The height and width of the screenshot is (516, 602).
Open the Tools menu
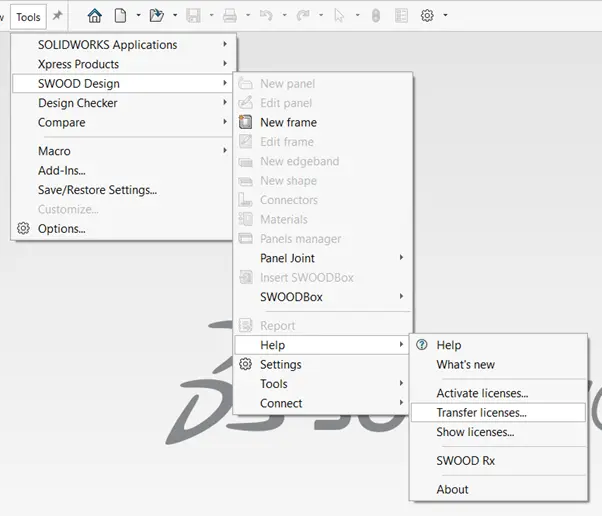tap(28, 17)
